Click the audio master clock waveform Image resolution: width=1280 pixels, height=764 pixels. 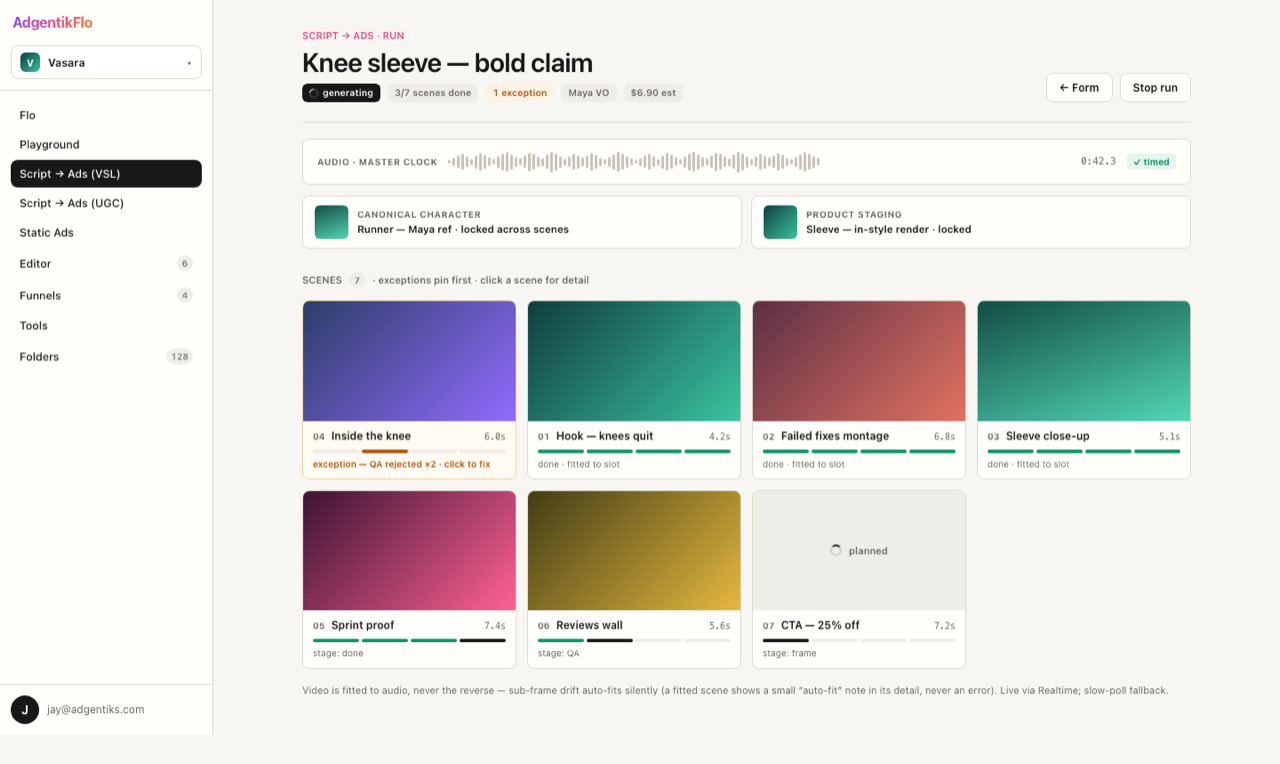pos(634,161)
